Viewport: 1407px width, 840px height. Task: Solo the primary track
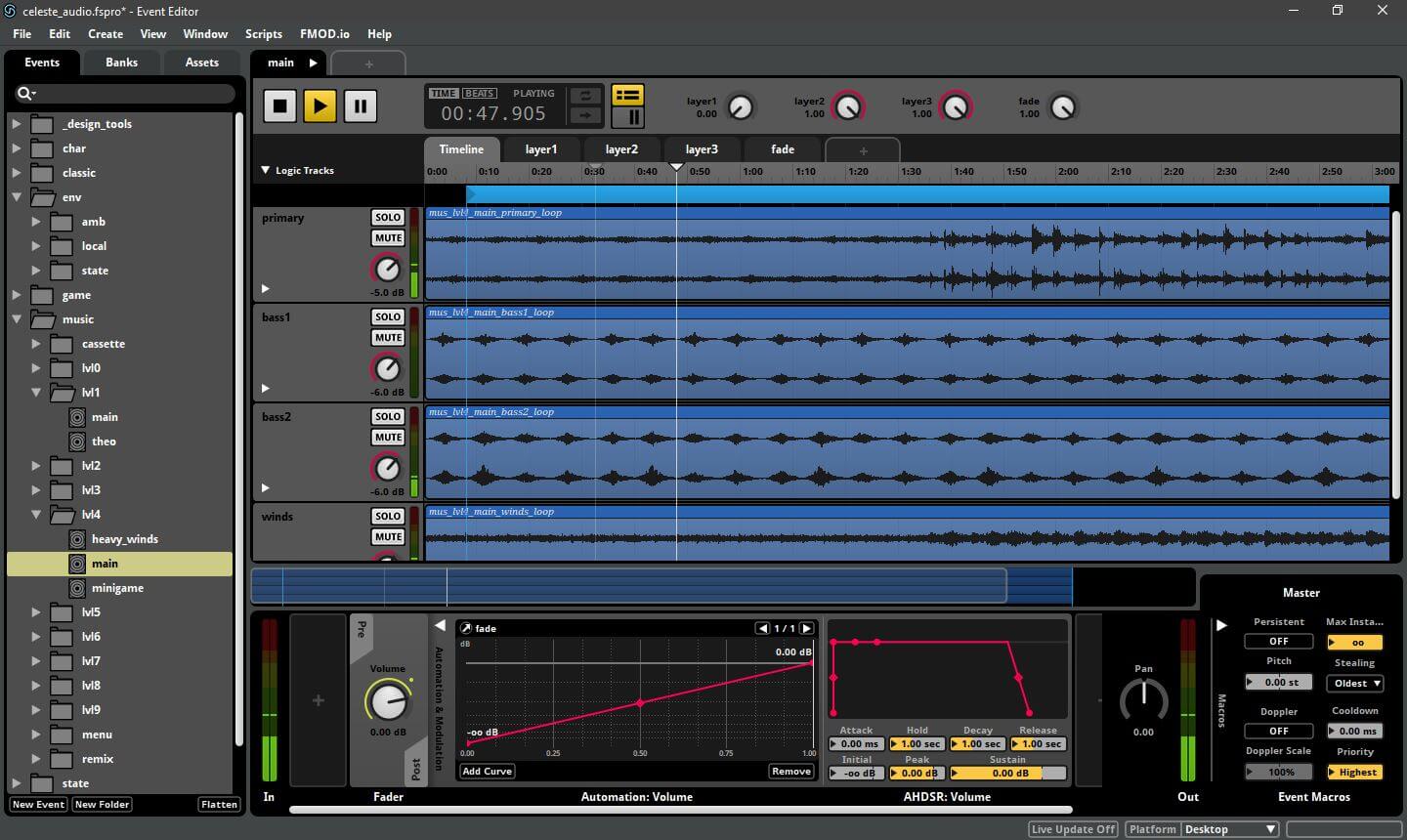point(388,217)
